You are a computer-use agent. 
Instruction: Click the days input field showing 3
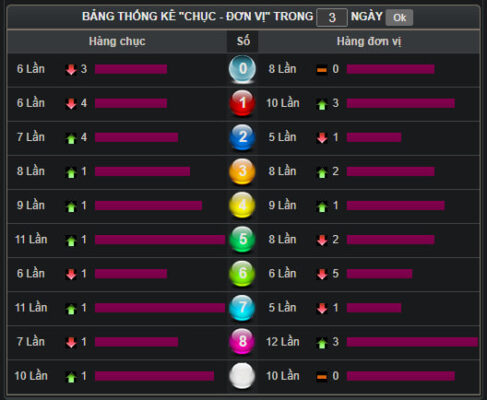tap(332, 17)
